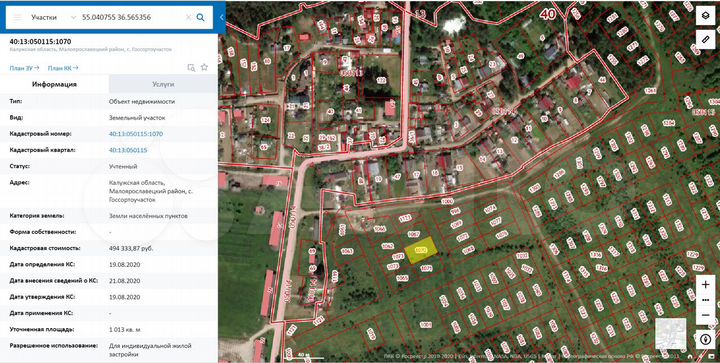Zoom out with the minus button
Screen dimensions: 720x363
(705, 315)
